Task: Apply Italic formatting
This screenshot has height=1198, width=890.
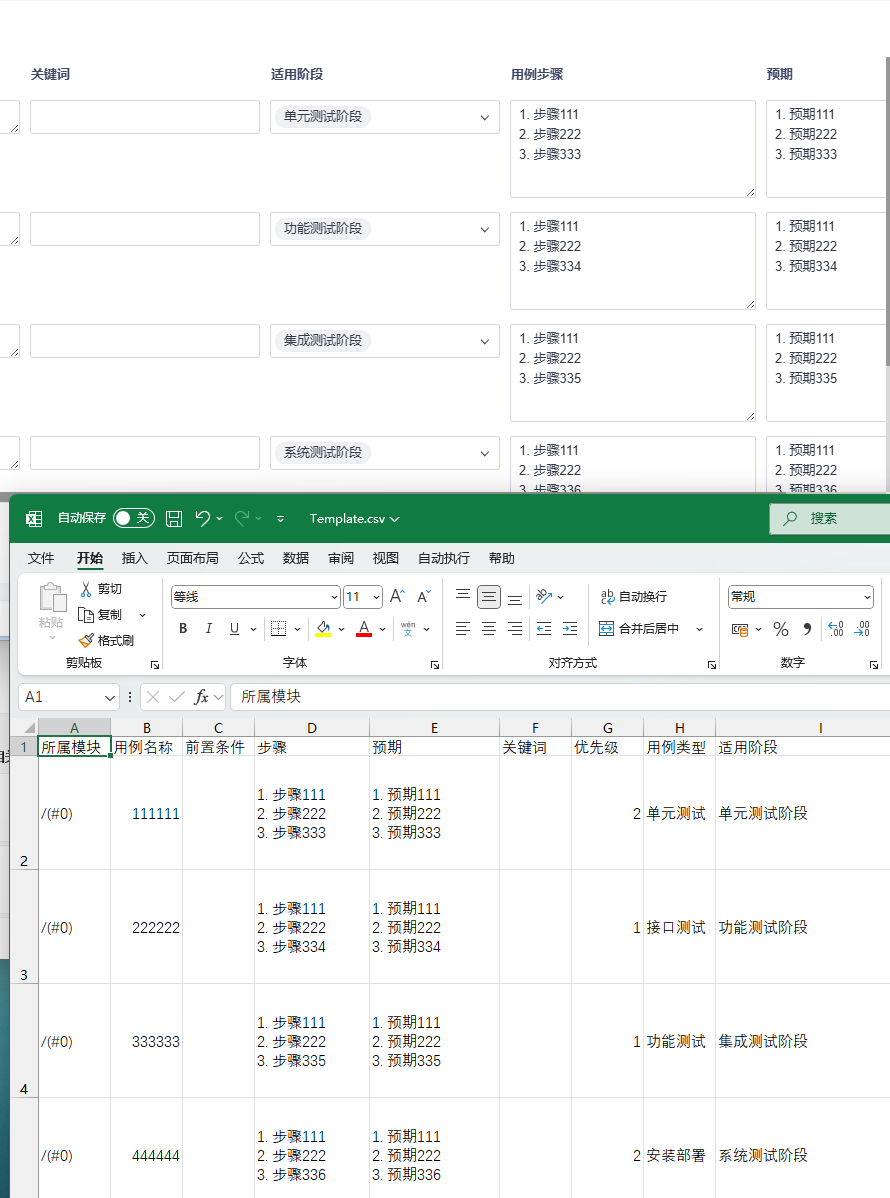Action: pos(209,629)
